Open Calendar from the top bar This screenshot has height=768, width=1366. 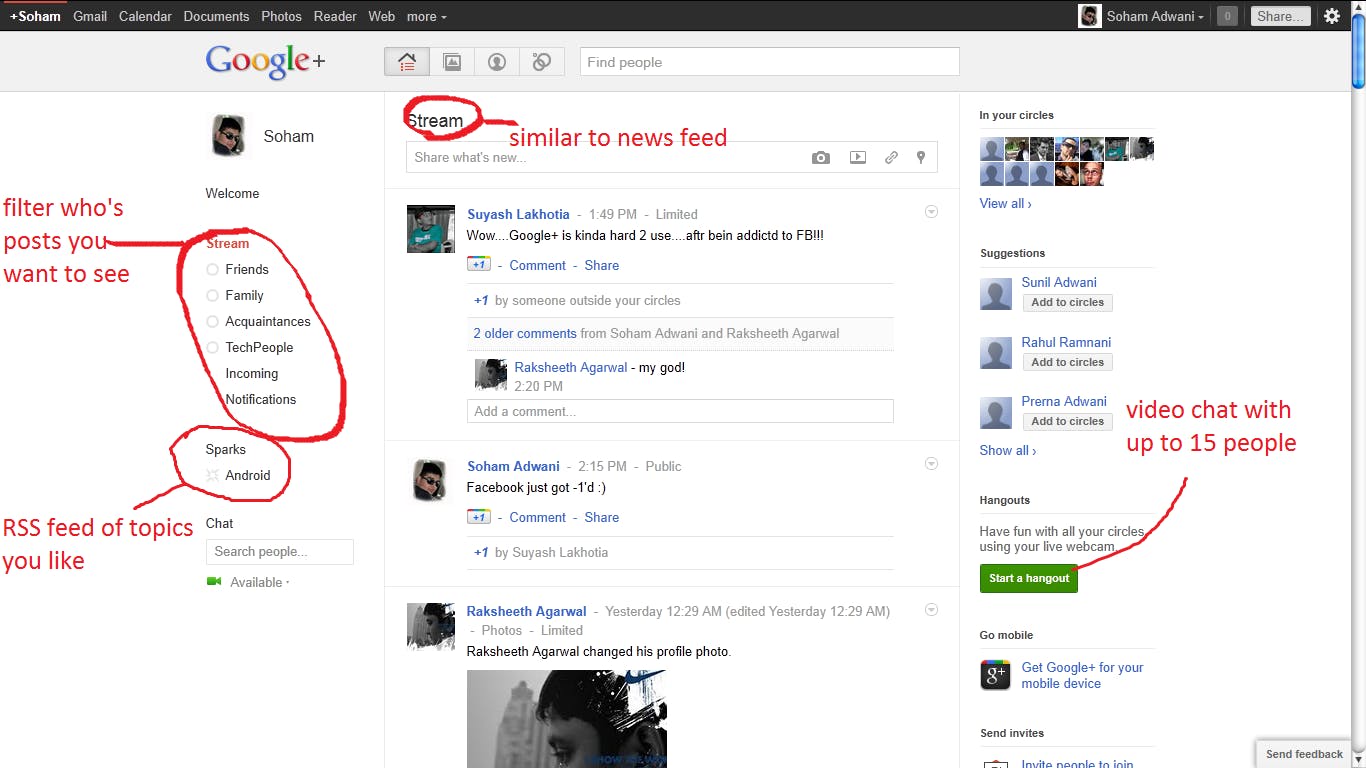pos(145,16)
